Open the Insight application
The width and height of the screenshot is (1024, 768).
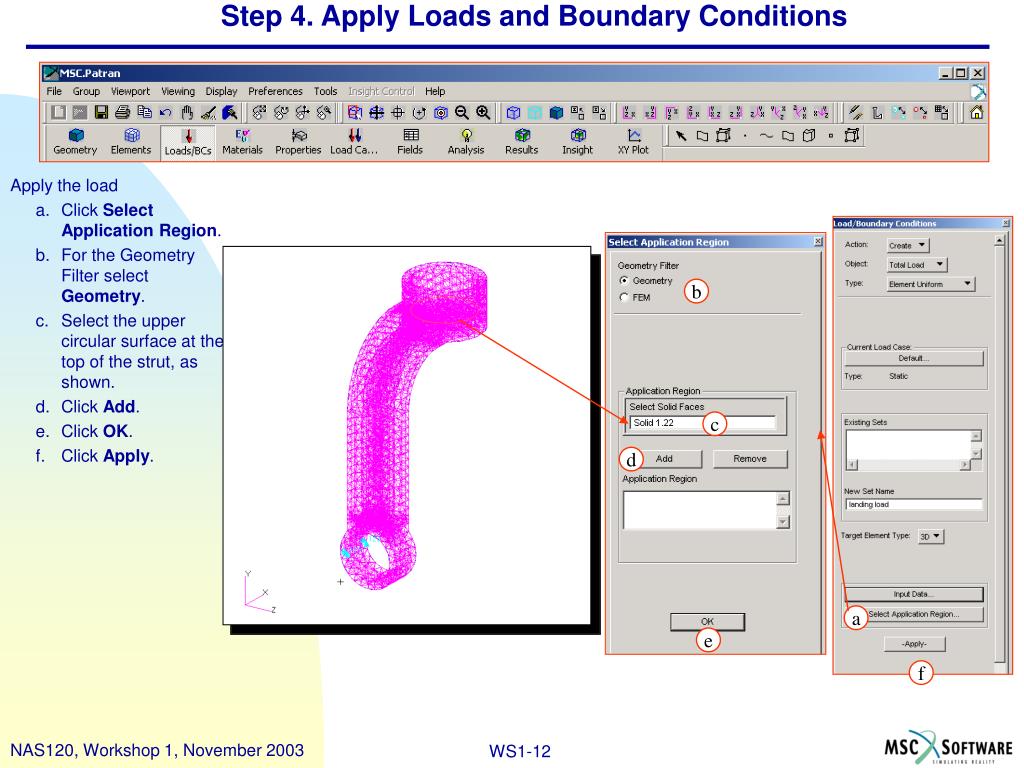tap(577, 142)
